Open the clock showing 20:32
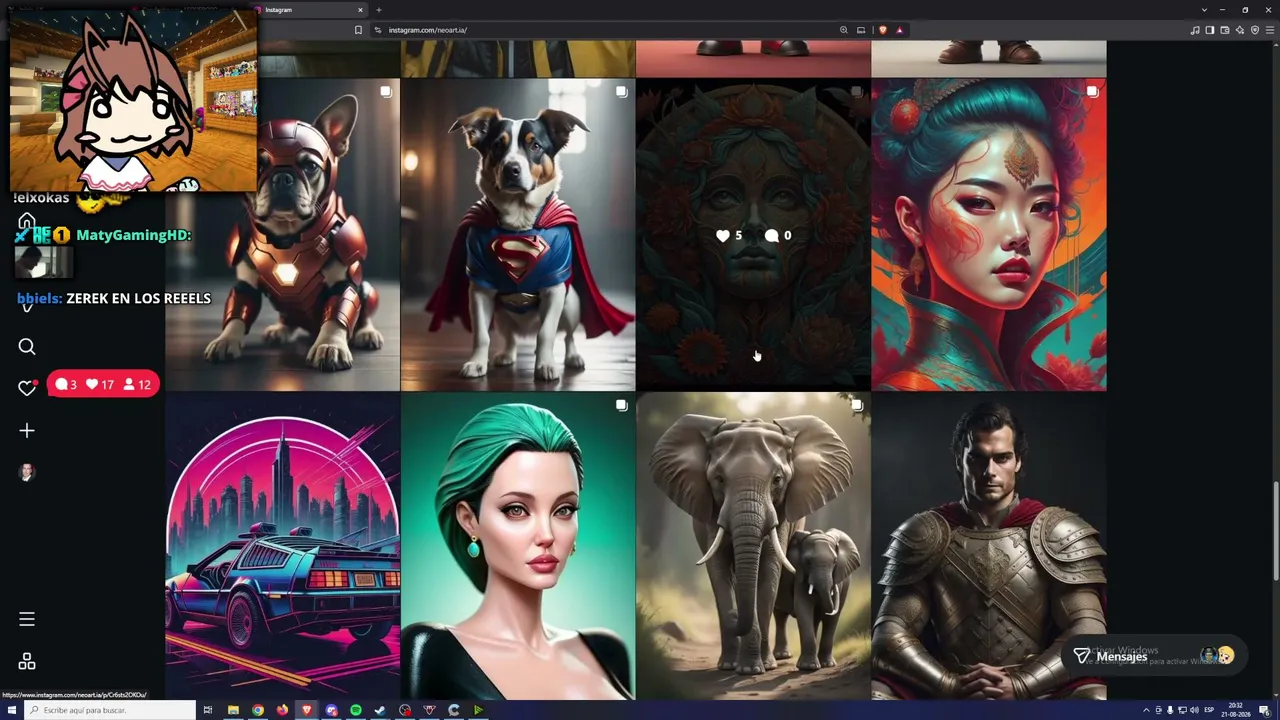The height and width of the screenshot is (720, 1280). click(x=1235, y=710)
